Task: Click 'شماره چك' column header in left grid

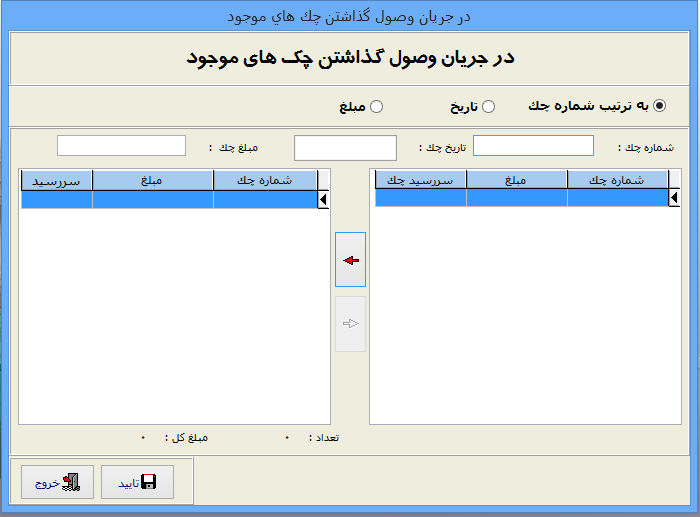Action: click(x=265, y=180)
